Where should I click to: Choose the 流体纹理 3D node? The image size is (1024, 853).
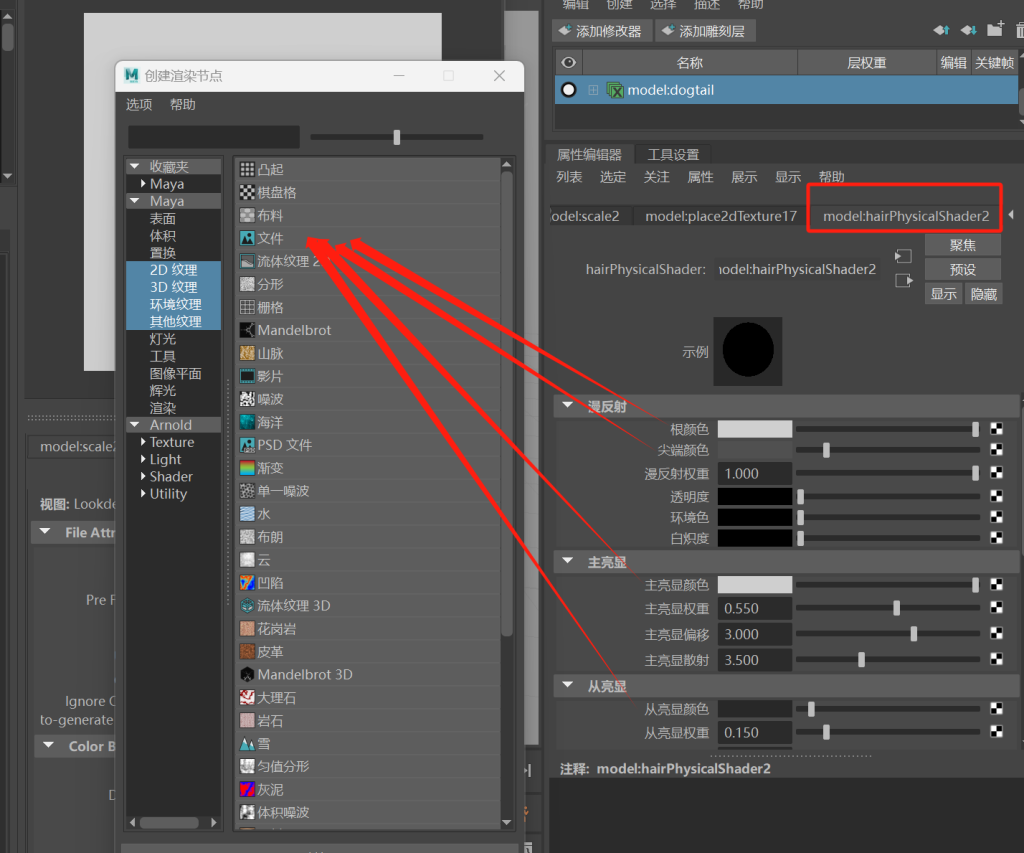pyautogui.click(x=368, y=606)
